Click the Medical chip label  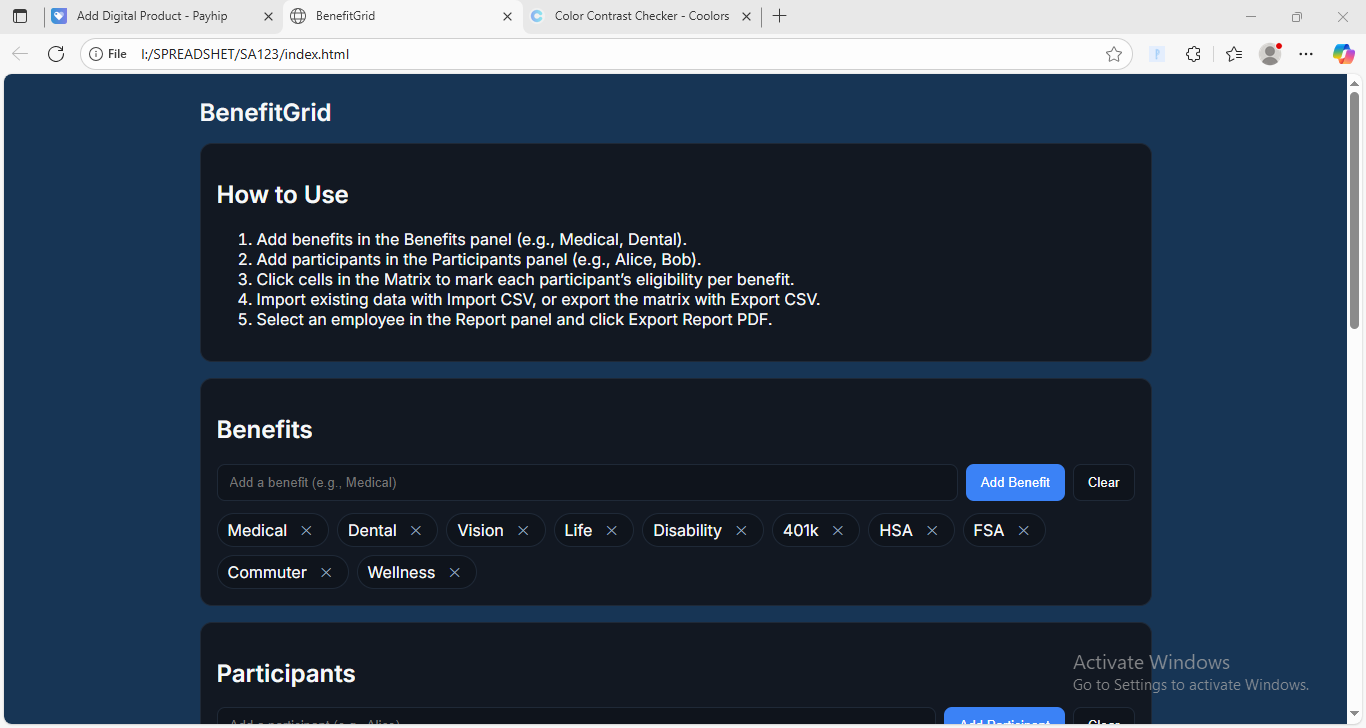tap(257, 531)
